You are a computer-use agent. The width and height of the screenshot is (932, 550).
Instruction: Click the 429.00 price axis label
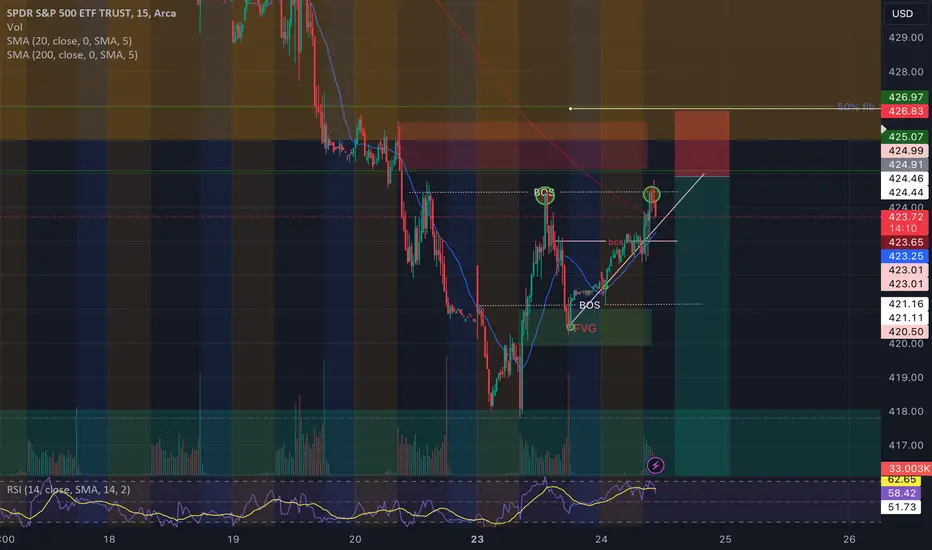tap(905, 37)
